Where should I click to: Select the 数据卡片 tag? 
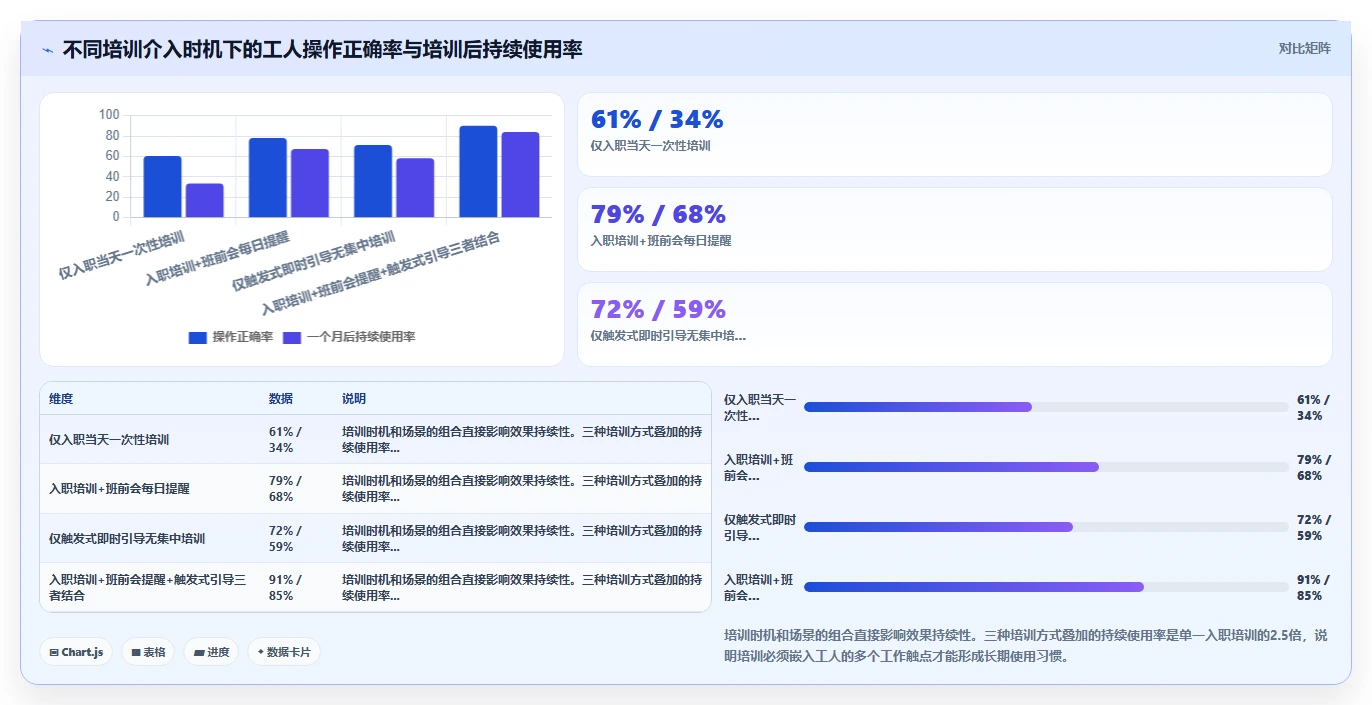tap(284, 652)
